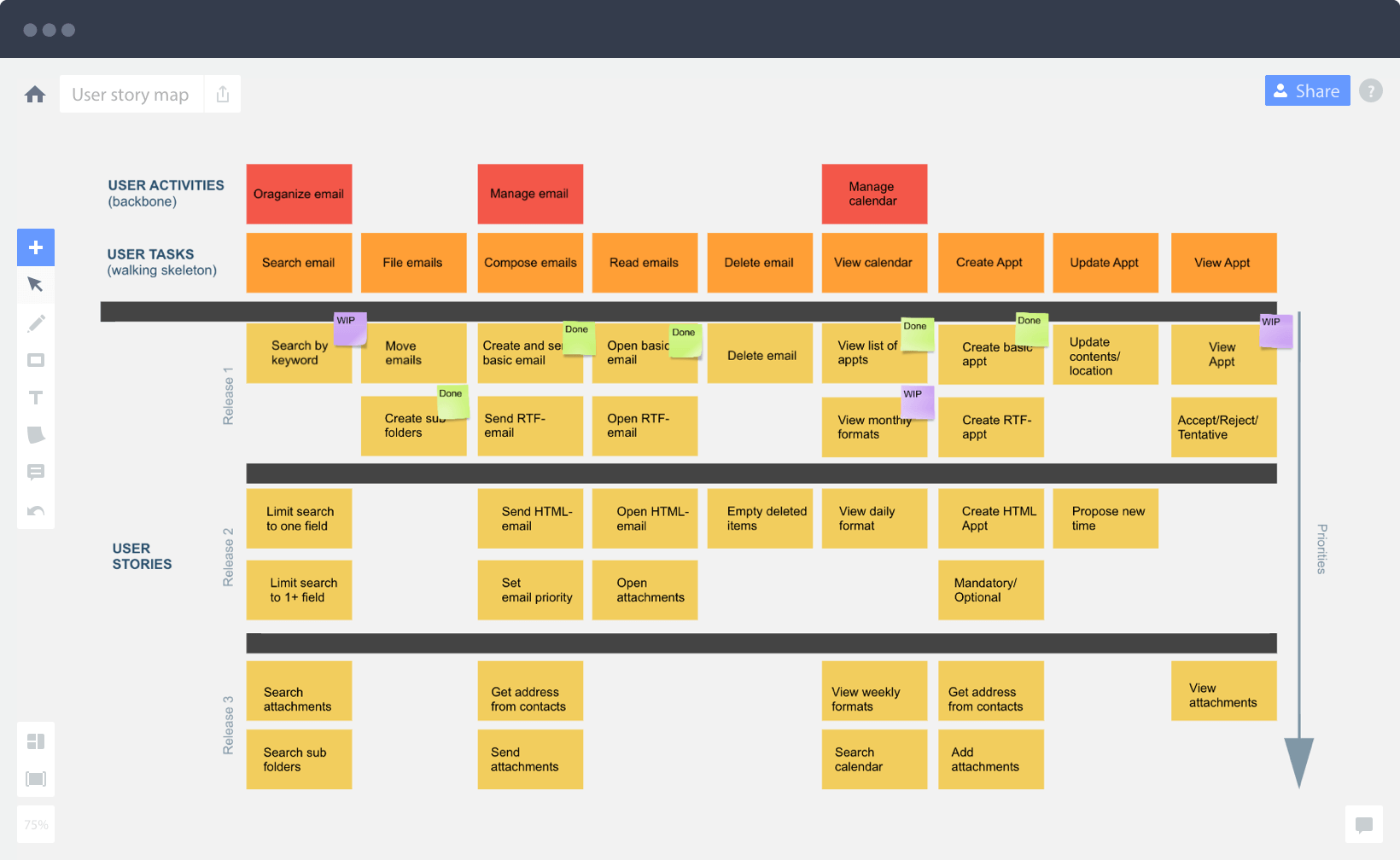Pick the Sticky note tool
The height and width of the screenshot is (860, 1400).
point(36,435)
